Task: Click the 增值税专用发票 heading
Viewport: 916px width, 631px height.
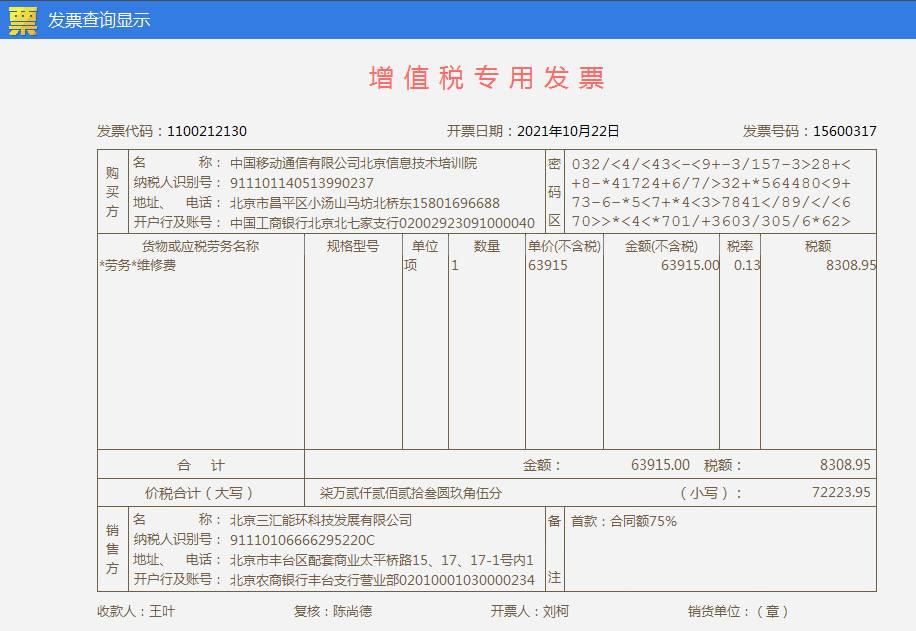Action: coord(486,78)
